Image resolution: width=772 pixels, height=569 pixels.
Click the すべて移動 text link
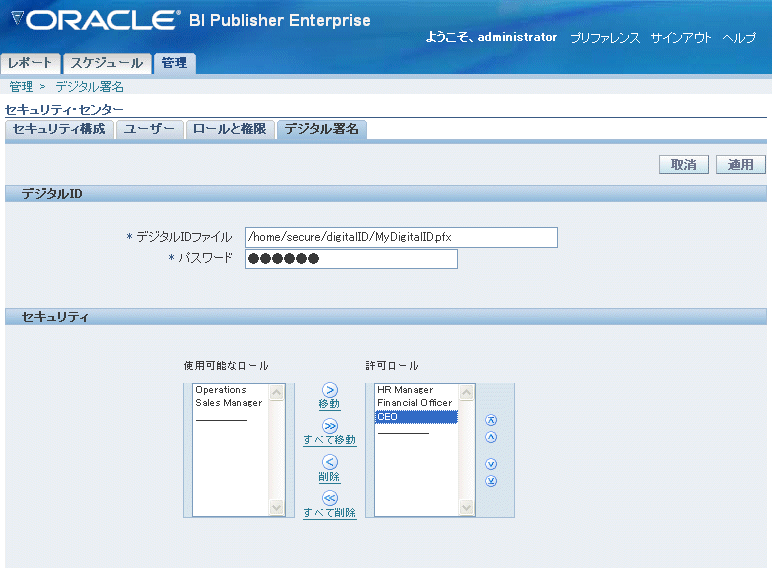pos(329,440)
